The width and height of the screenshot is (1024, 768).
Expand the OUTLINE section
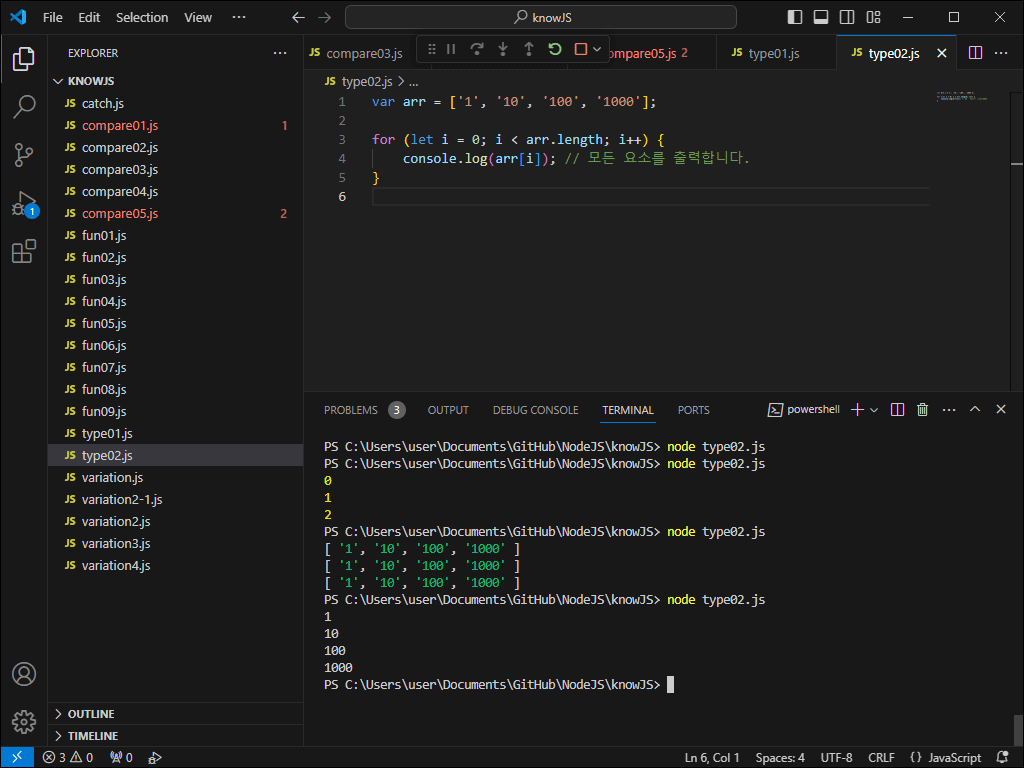coord(91,714)
